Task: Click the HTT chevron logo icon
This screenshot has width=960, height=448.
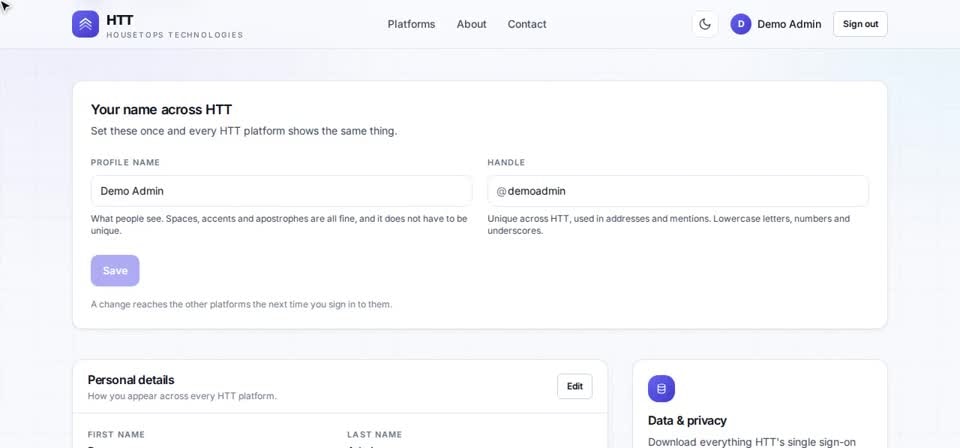Action: (x=85, y=24)
